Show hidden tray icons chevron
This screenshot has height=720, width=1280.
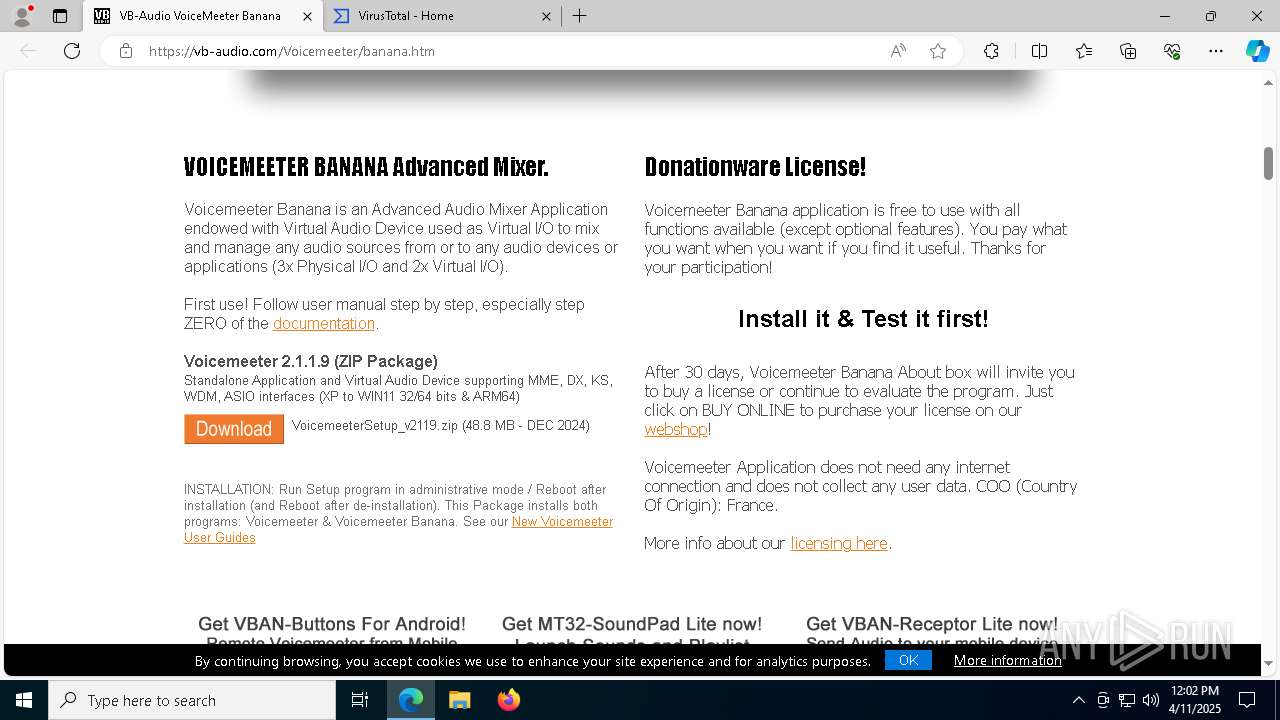point(1078,700)
